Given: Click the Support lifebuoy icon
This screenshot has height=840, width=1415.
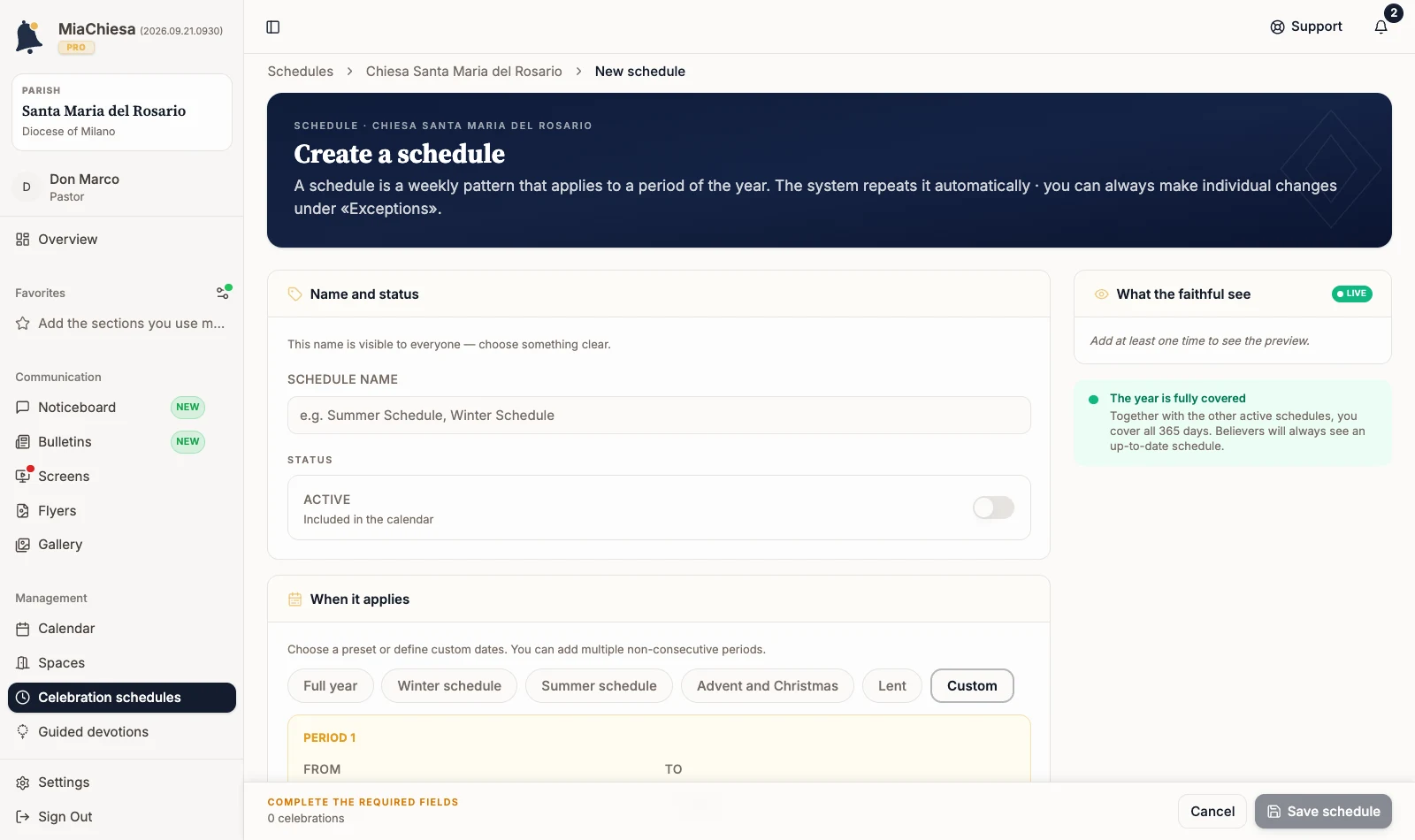Looking at the screenshot, I should [x=1277, y=27].
